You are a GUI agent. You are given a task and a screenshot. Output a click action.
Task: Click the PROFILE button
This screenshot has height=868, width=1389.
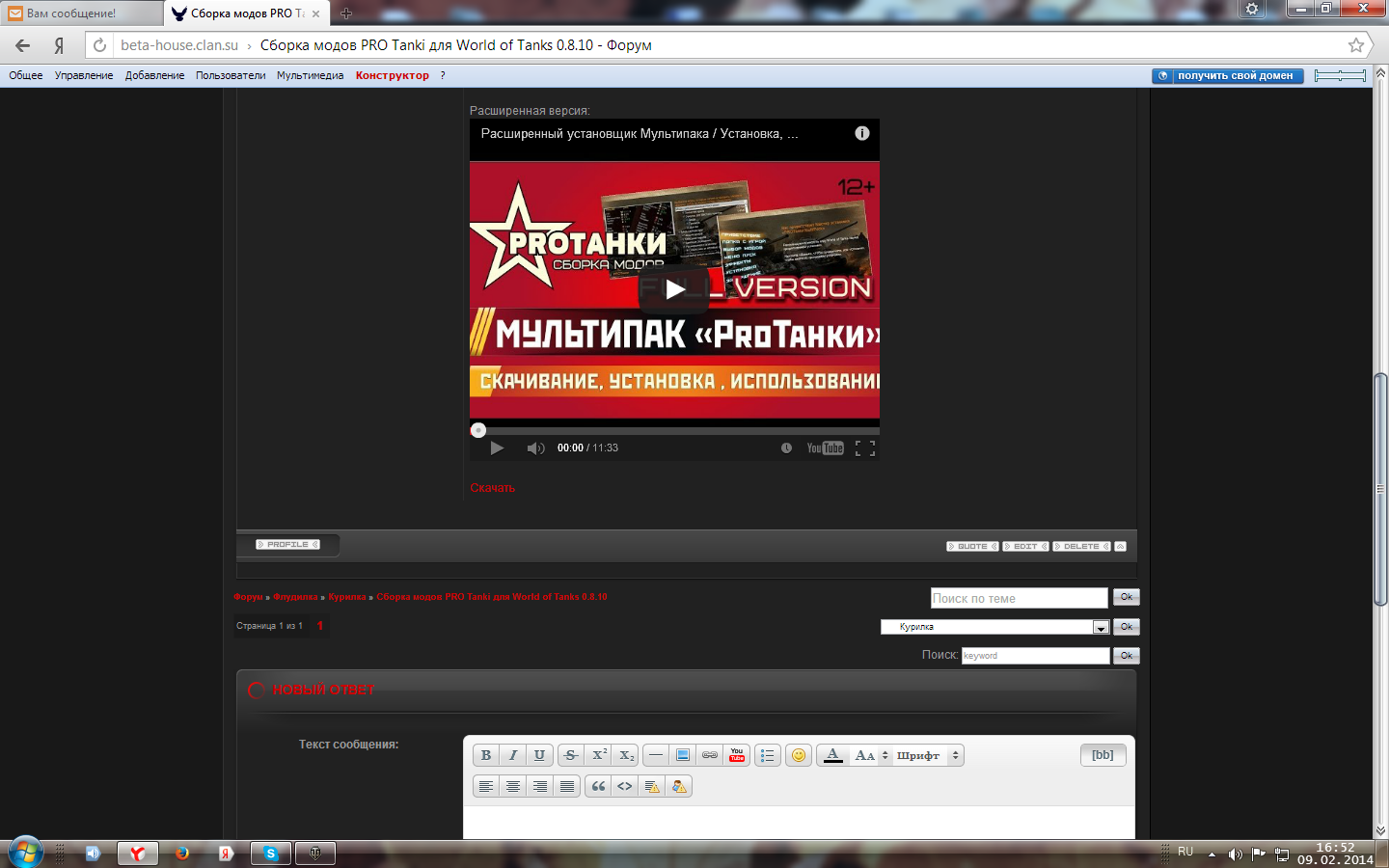click(x=287, y=545)
